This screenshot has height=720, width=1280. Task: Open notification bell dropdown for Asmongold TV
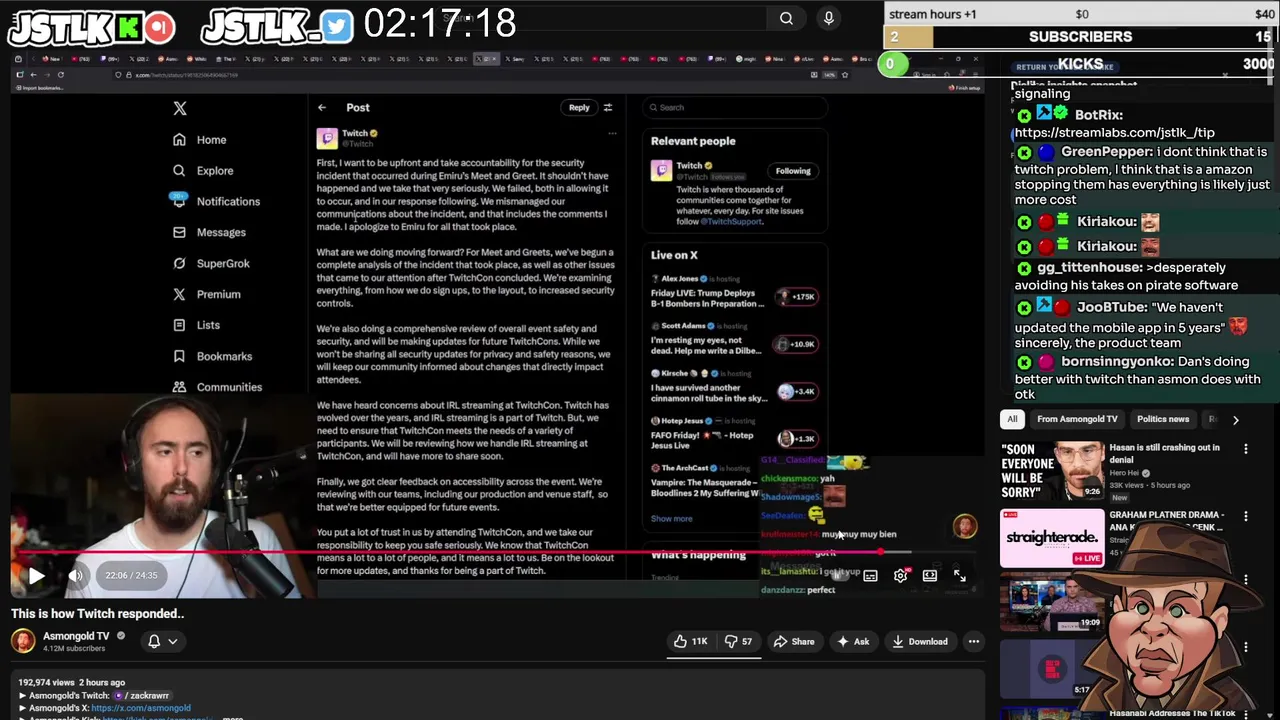tap(162, 641)
